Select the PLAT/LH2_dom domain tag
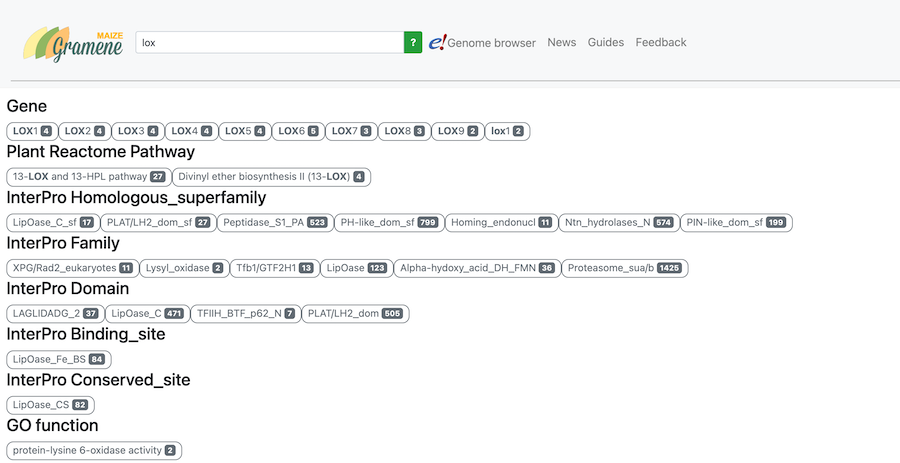This screenshot has height=463, width=900. (355, 314)
